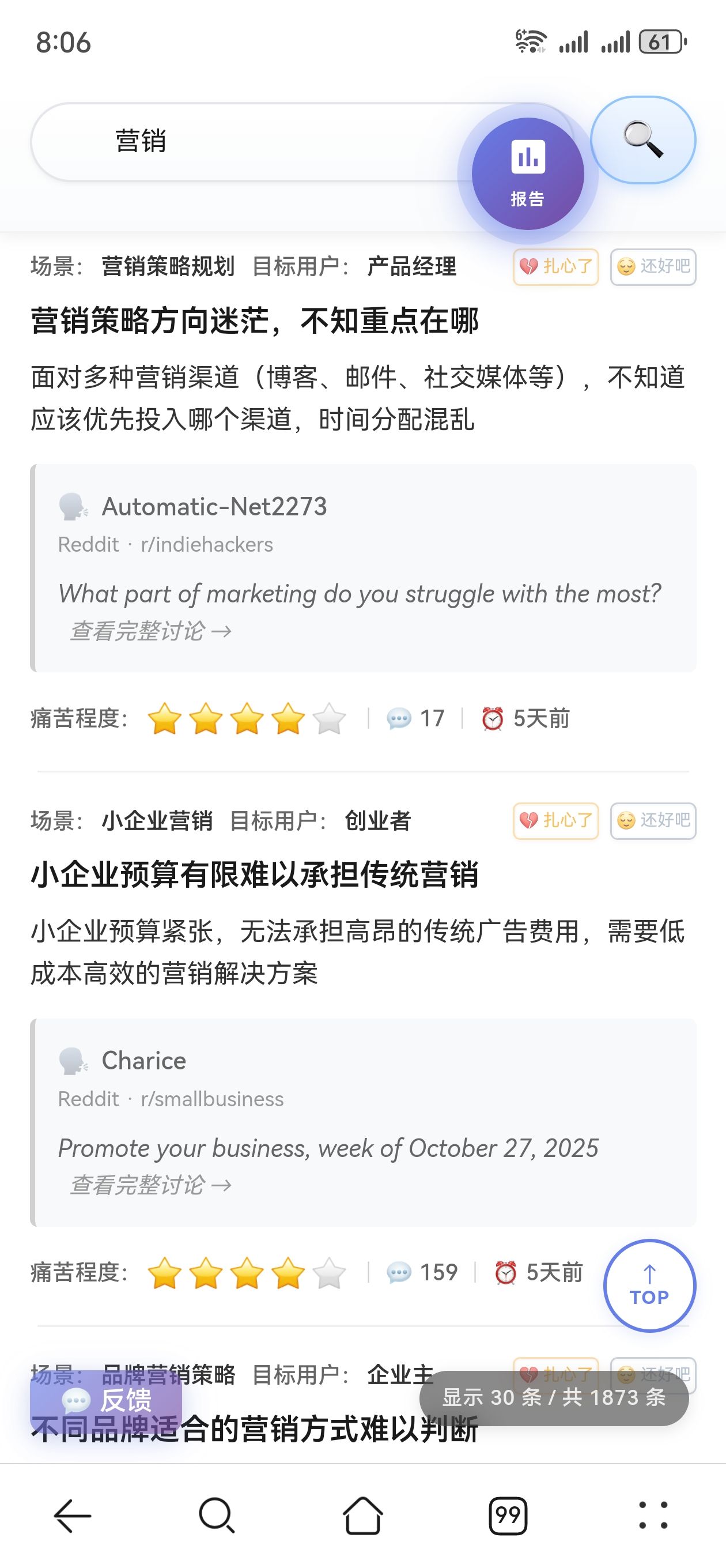The width and height of the screenshot is (726, 1568).
Task: Open the 反馈 feedback button
Action: coord(106,1400)
